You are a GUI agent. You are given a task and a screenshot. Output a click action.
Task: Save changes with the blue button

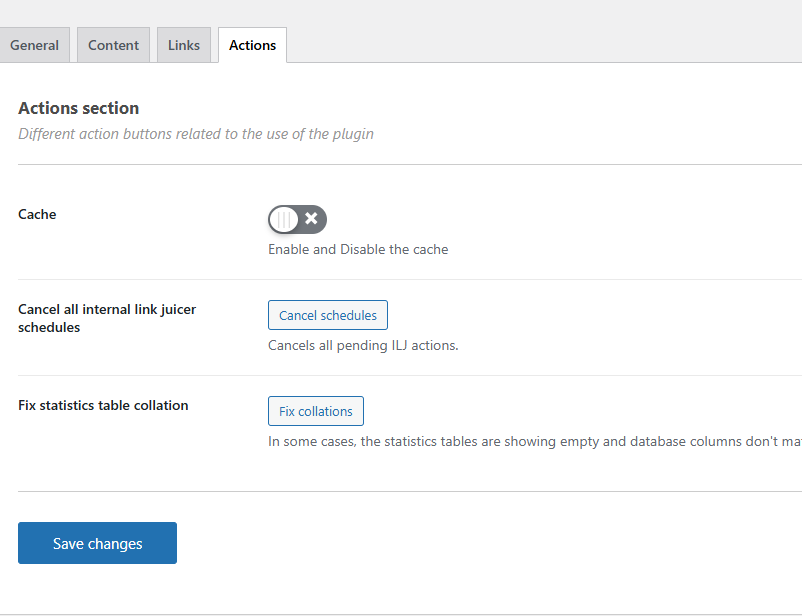click(x=97, y=543)
